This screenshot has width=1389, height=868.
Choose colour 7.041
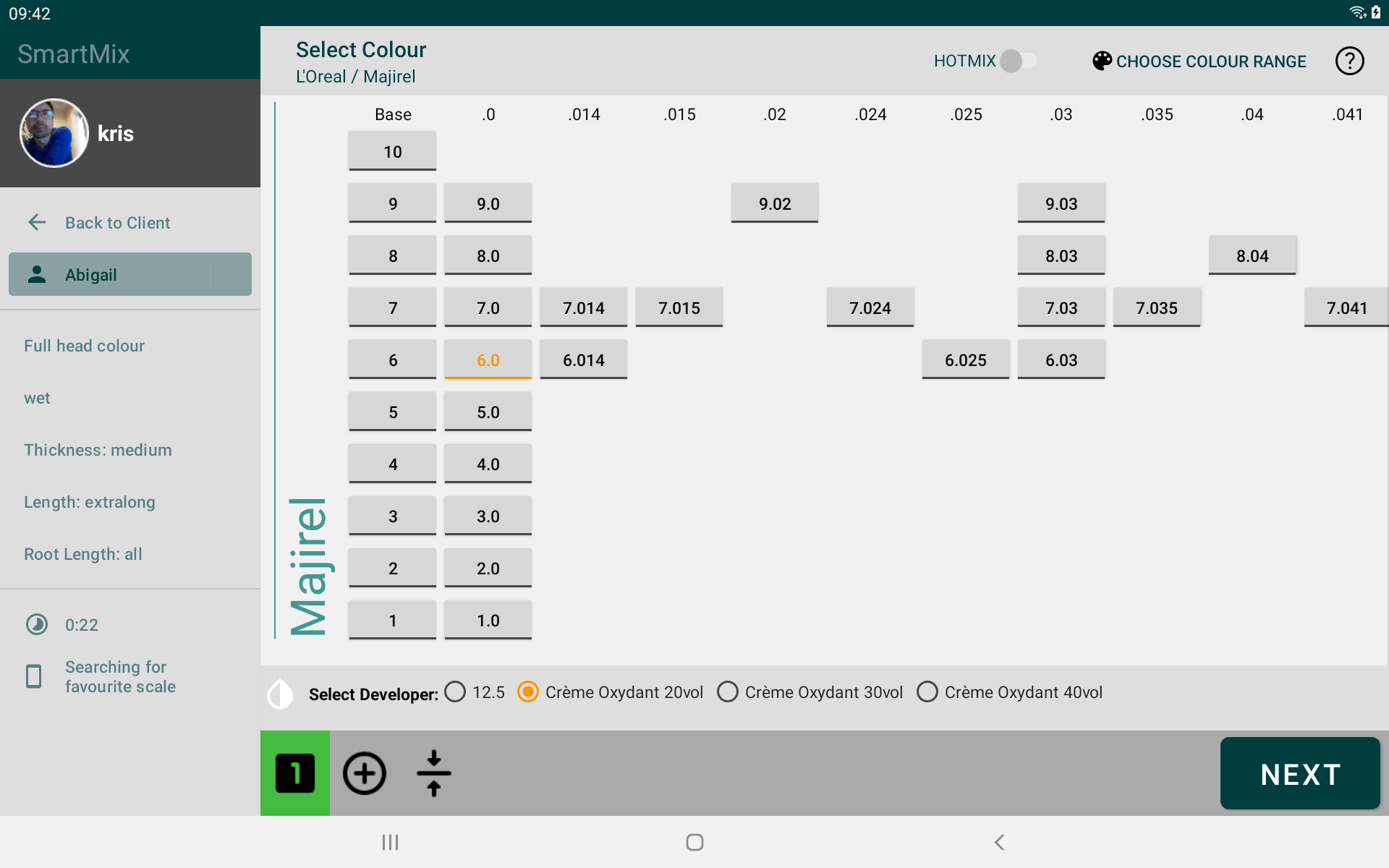point(1346,307)
